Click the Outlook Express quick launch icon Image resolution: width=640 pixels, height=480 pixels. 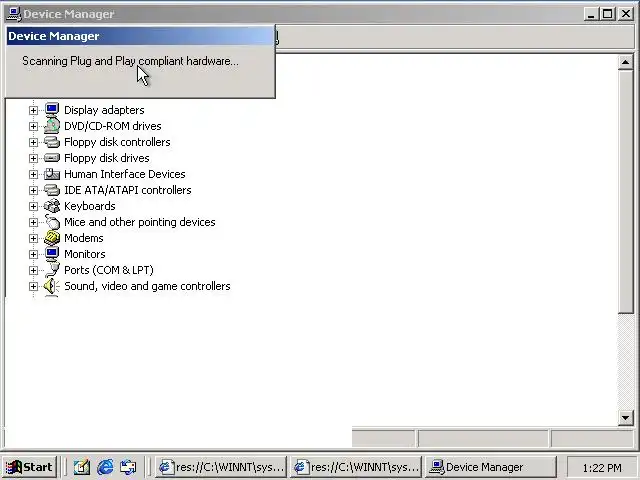pos(128,467)
